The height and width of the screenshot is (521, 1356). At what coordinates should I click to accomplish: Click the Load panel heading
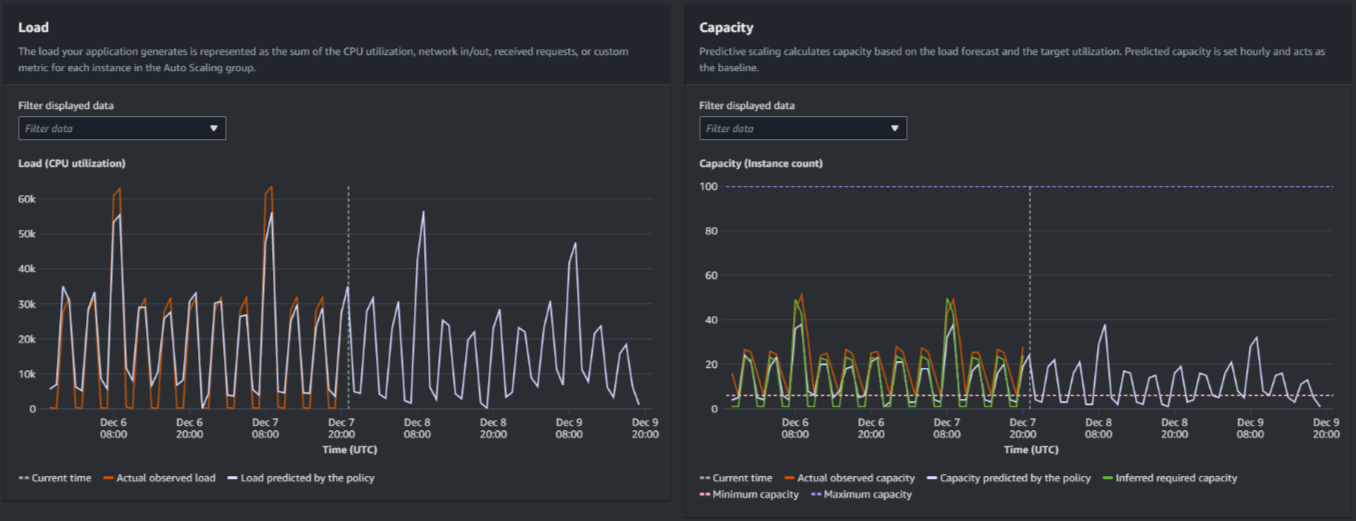[33, 27]
